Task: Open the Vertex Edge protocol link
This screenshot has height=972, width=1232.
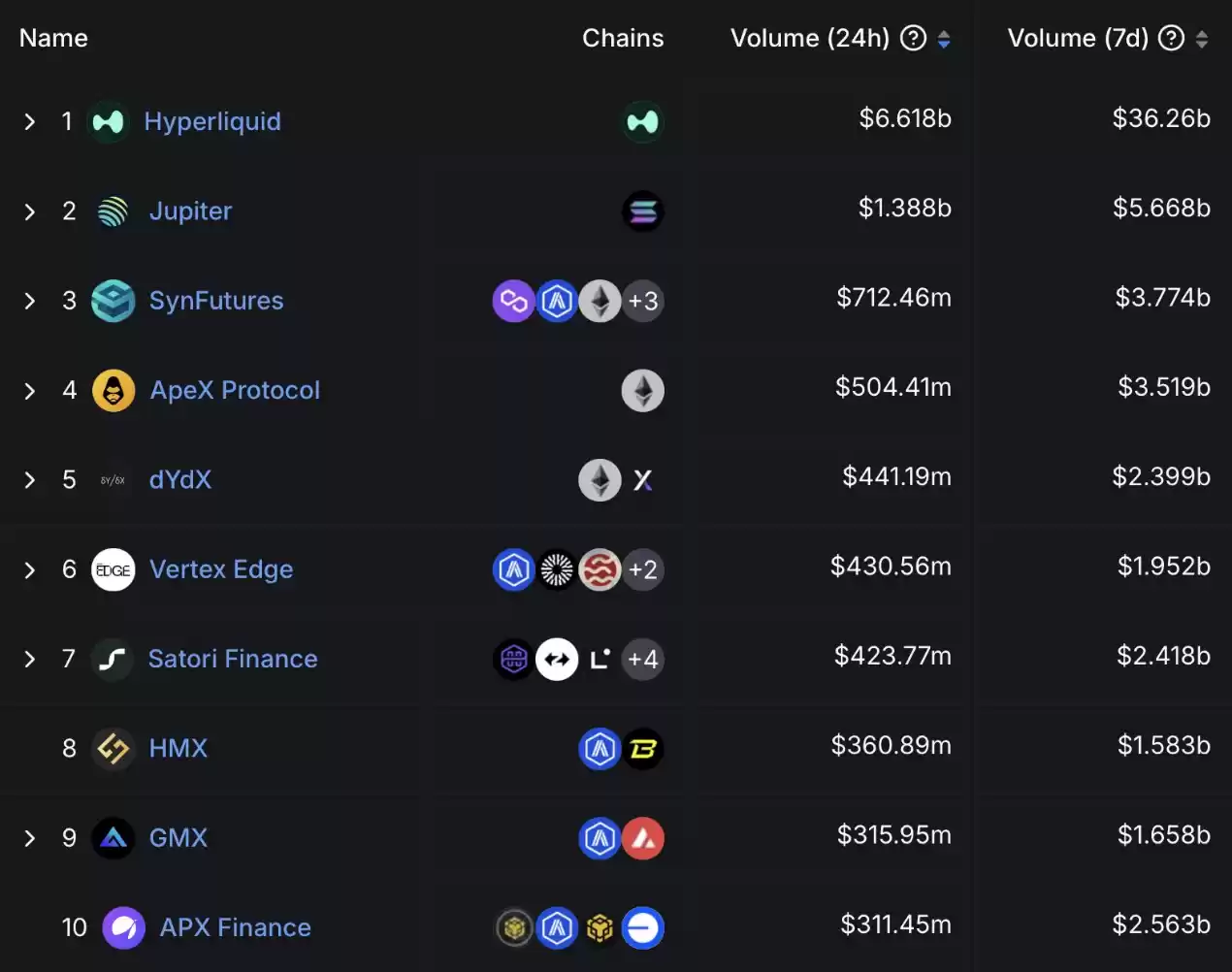Action: click(221, 569)
